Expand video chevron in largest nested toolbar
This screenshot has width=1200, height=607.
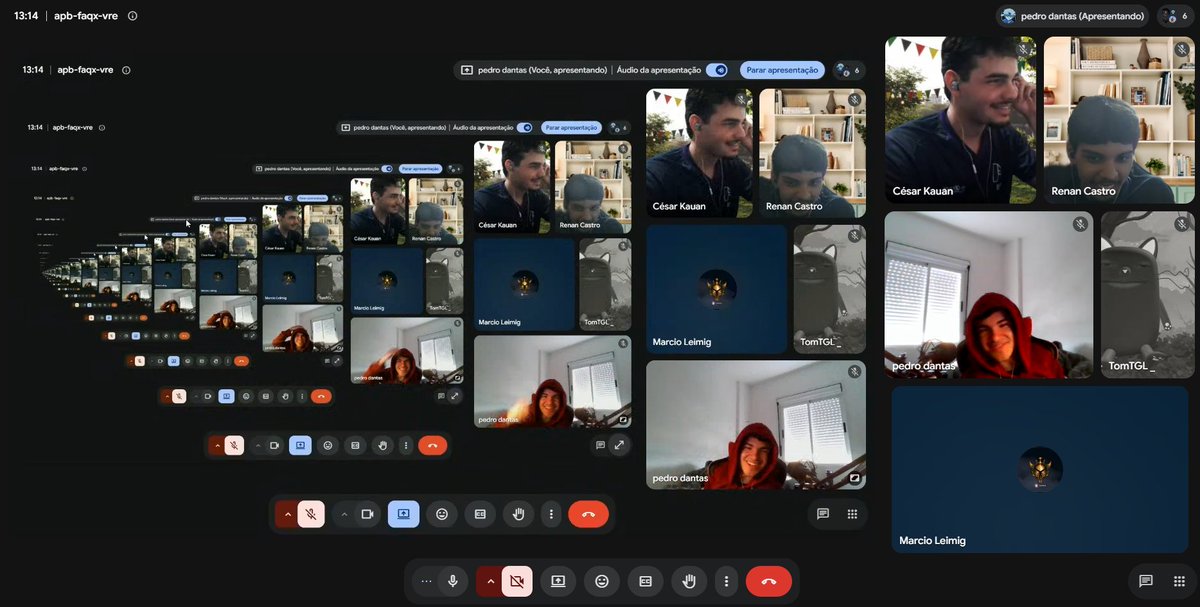(344, 514)
